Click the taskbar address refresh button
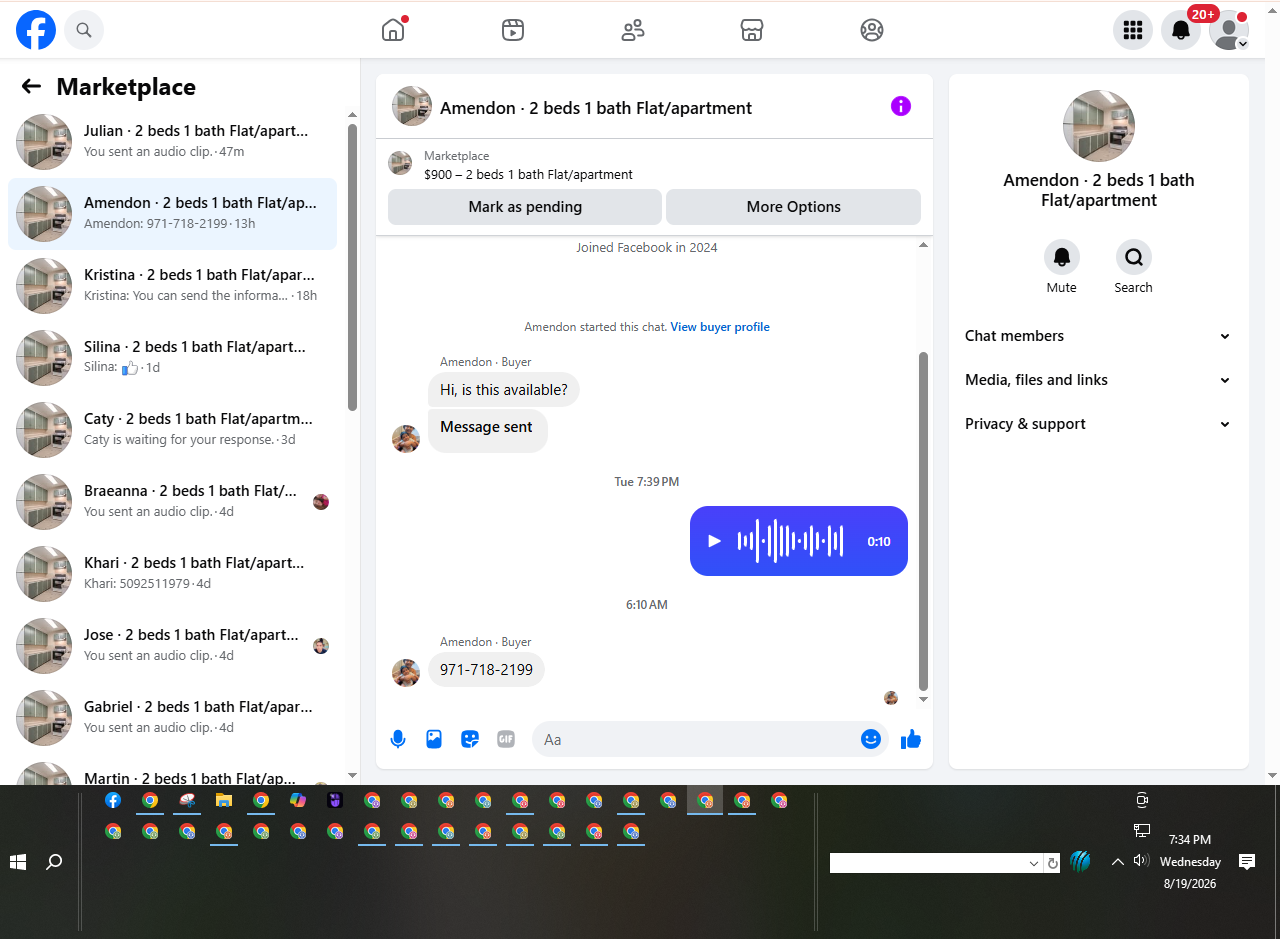1280x939 pixels. tap(1052, 863)
